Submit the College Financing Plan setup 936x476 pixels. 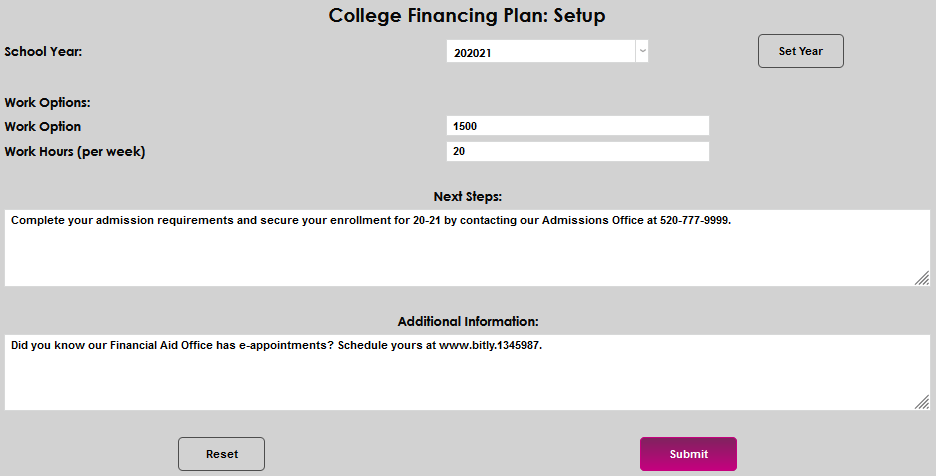(688, 454)
